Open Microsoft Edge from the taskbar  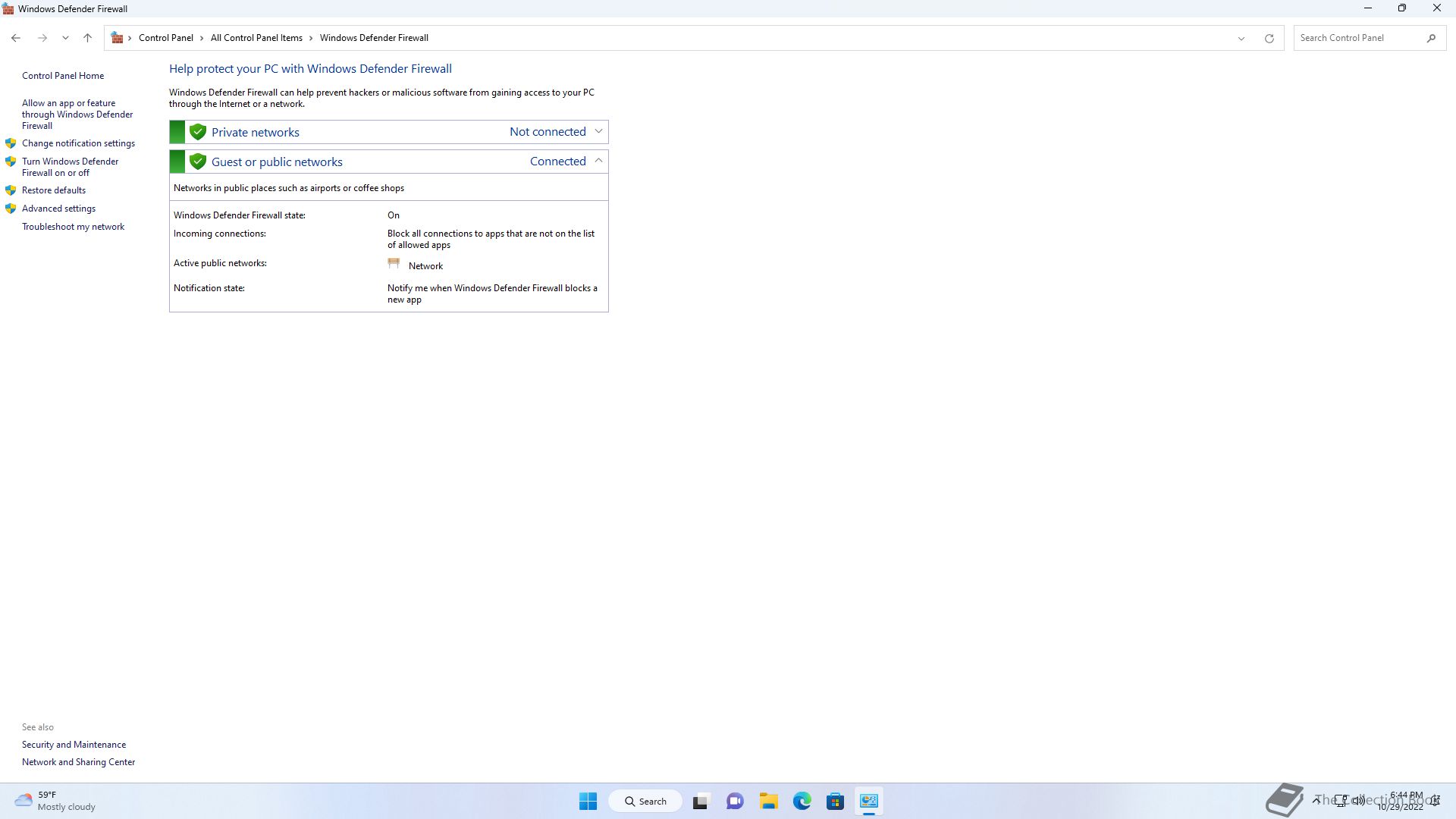802,801
